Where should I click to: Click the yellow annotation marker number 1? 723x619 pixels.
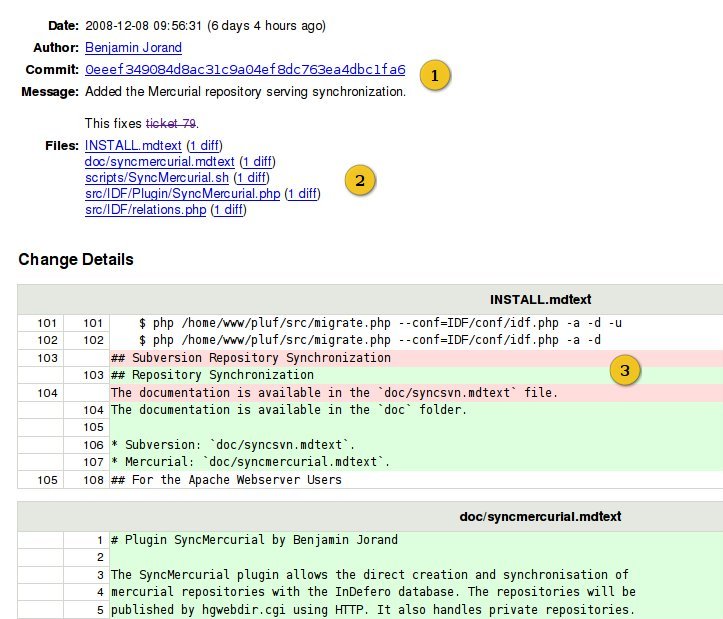[x=434, y=75]
